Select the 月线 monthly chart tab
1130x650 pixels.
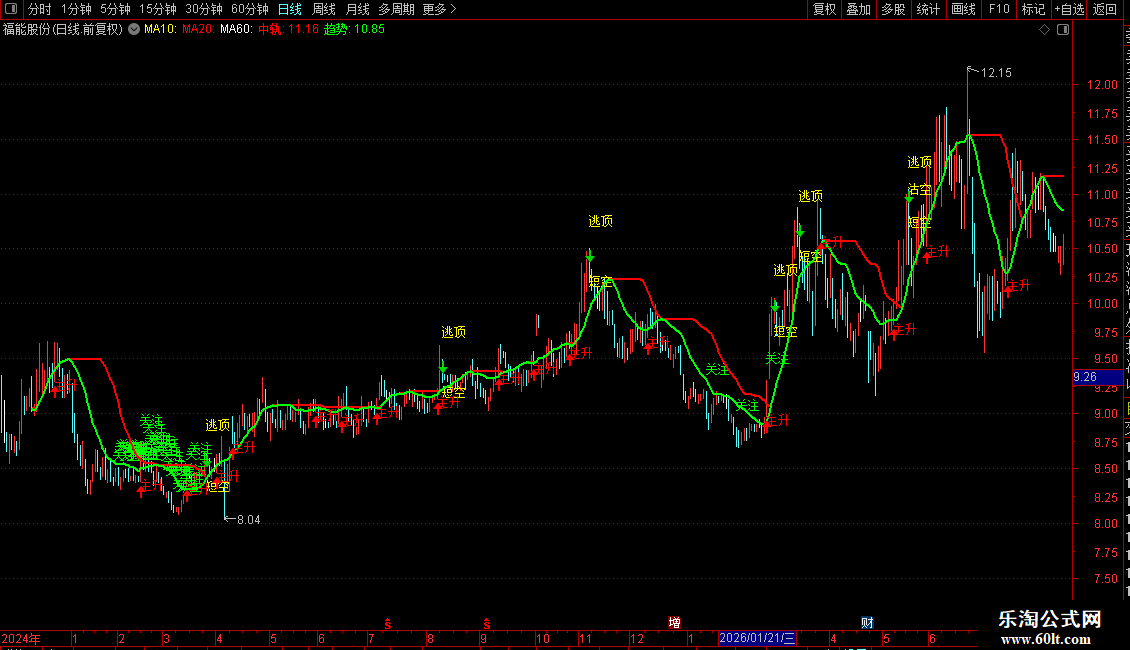tap(357, 9)
